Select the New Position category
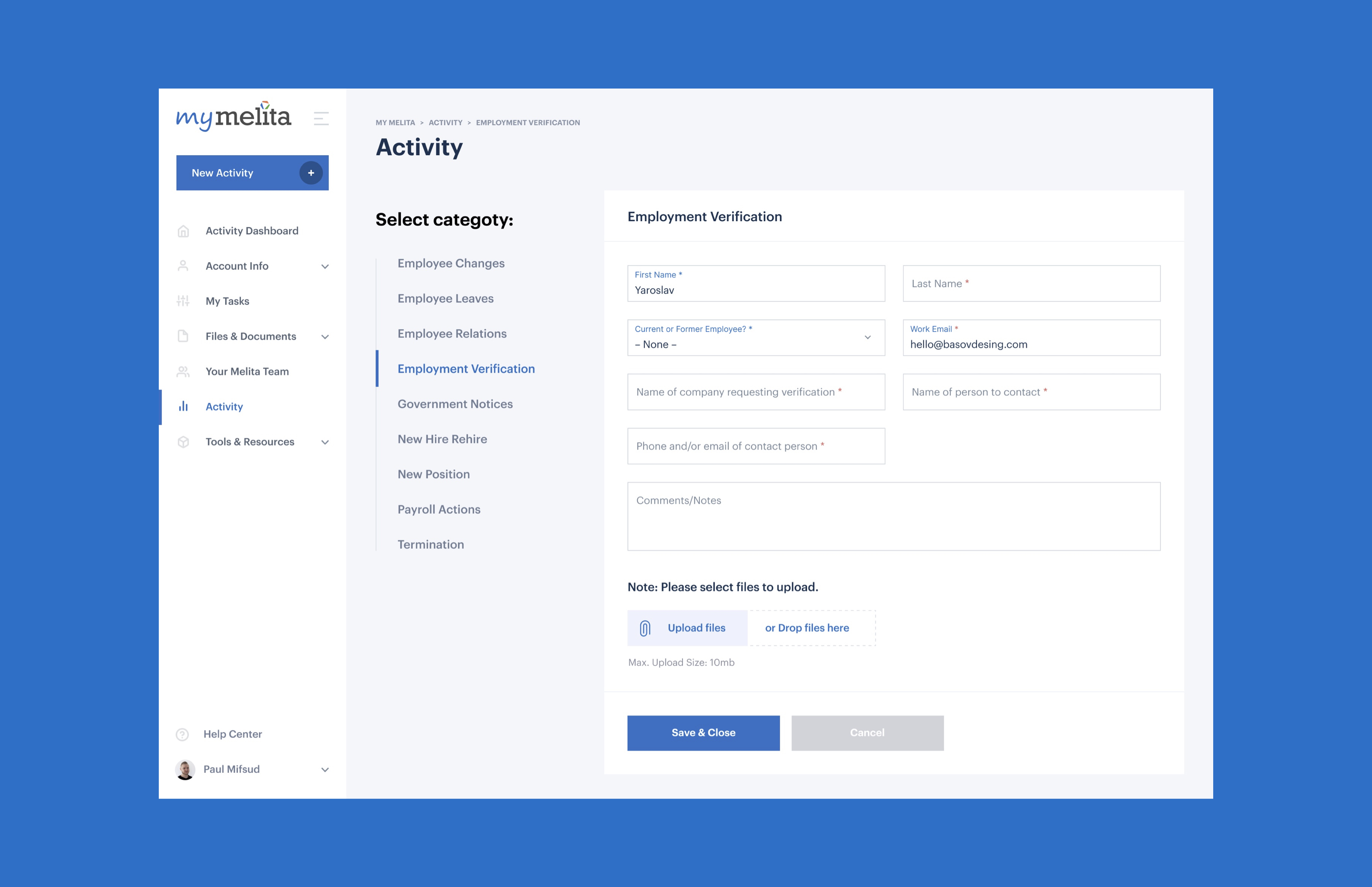 click(434, 474)
